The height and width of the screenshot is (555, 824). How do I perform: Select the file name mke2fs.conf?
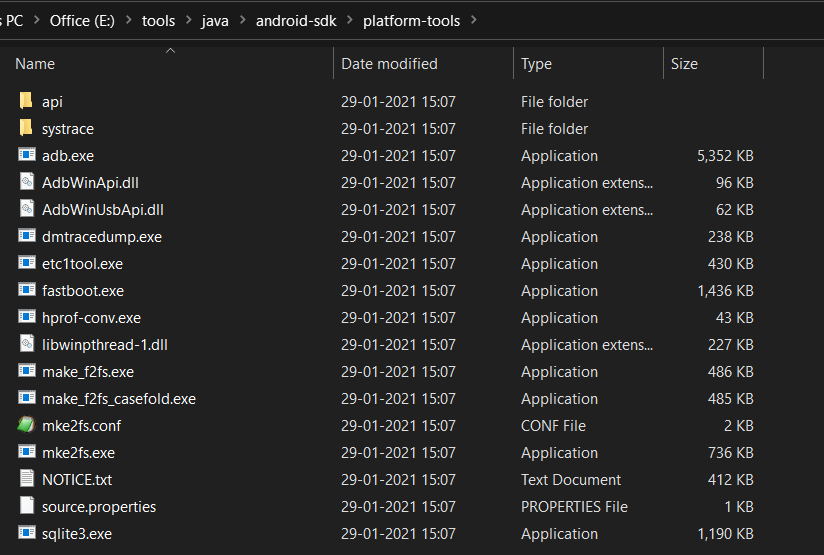(81, 426)
